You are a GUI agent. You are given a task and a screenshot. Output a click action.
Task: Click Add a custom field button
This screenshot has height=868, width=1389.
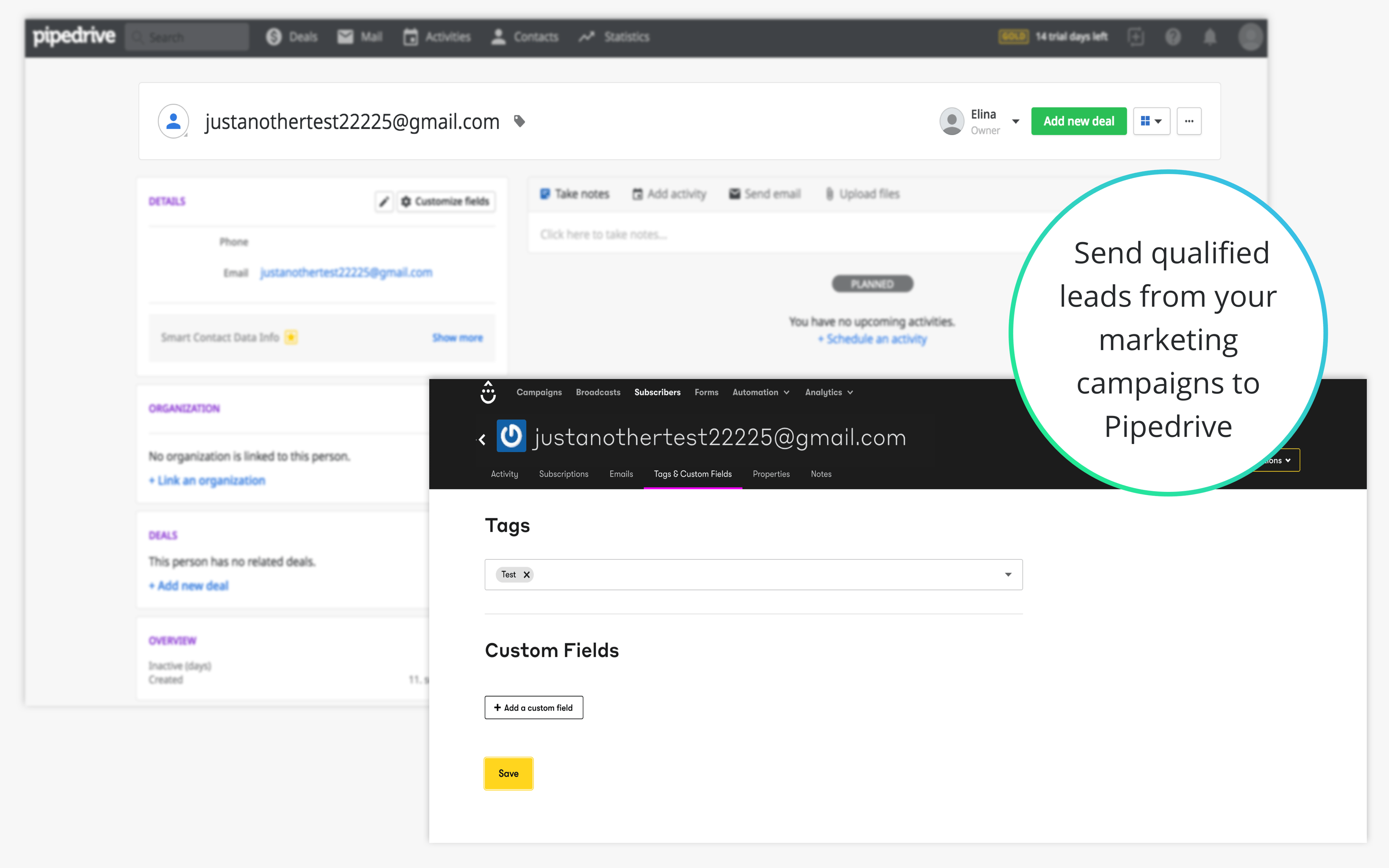(x=534, y=708)
